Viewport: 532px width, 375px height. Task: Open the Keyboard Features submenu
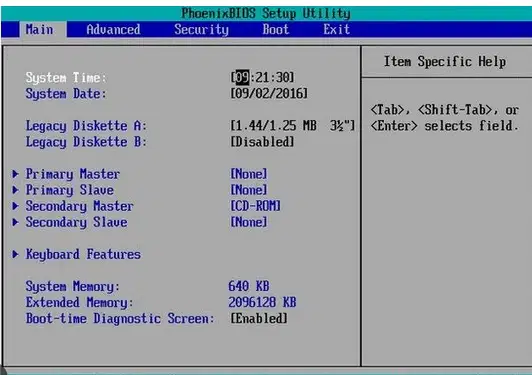click(x=83, y=254)
